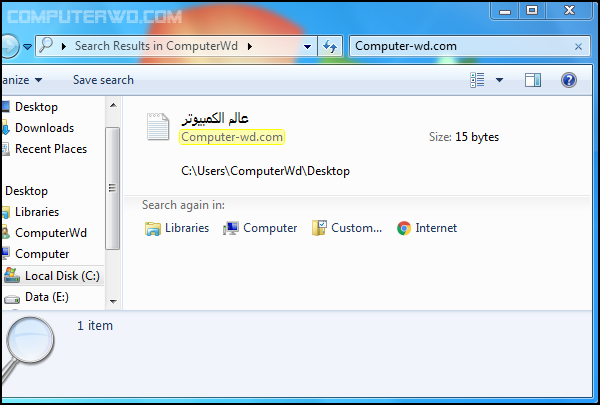Open the recent pages dropdown arrow

tap(28, 47)
